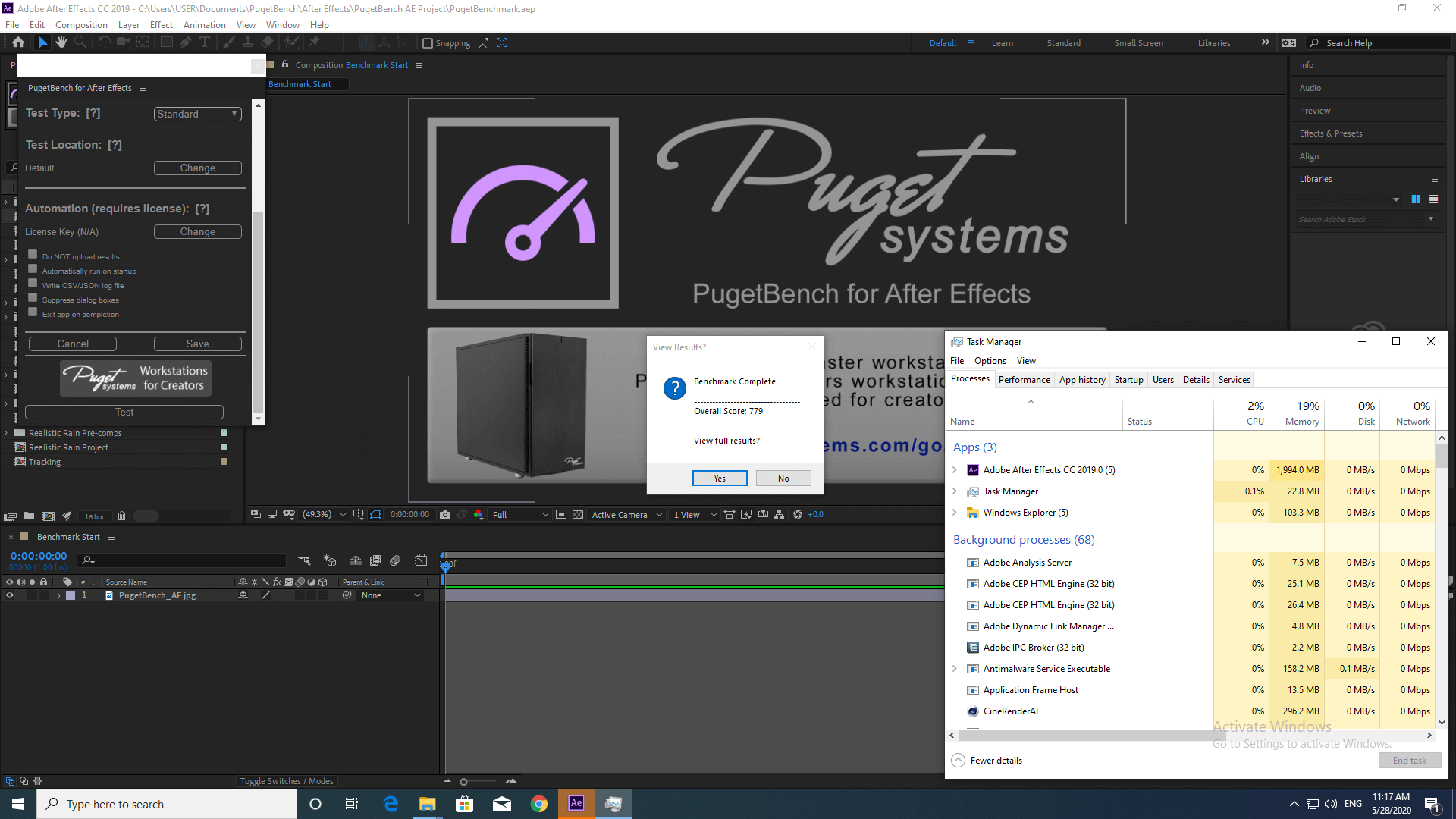Select the Zoom magnifier tool

[80, 42]
